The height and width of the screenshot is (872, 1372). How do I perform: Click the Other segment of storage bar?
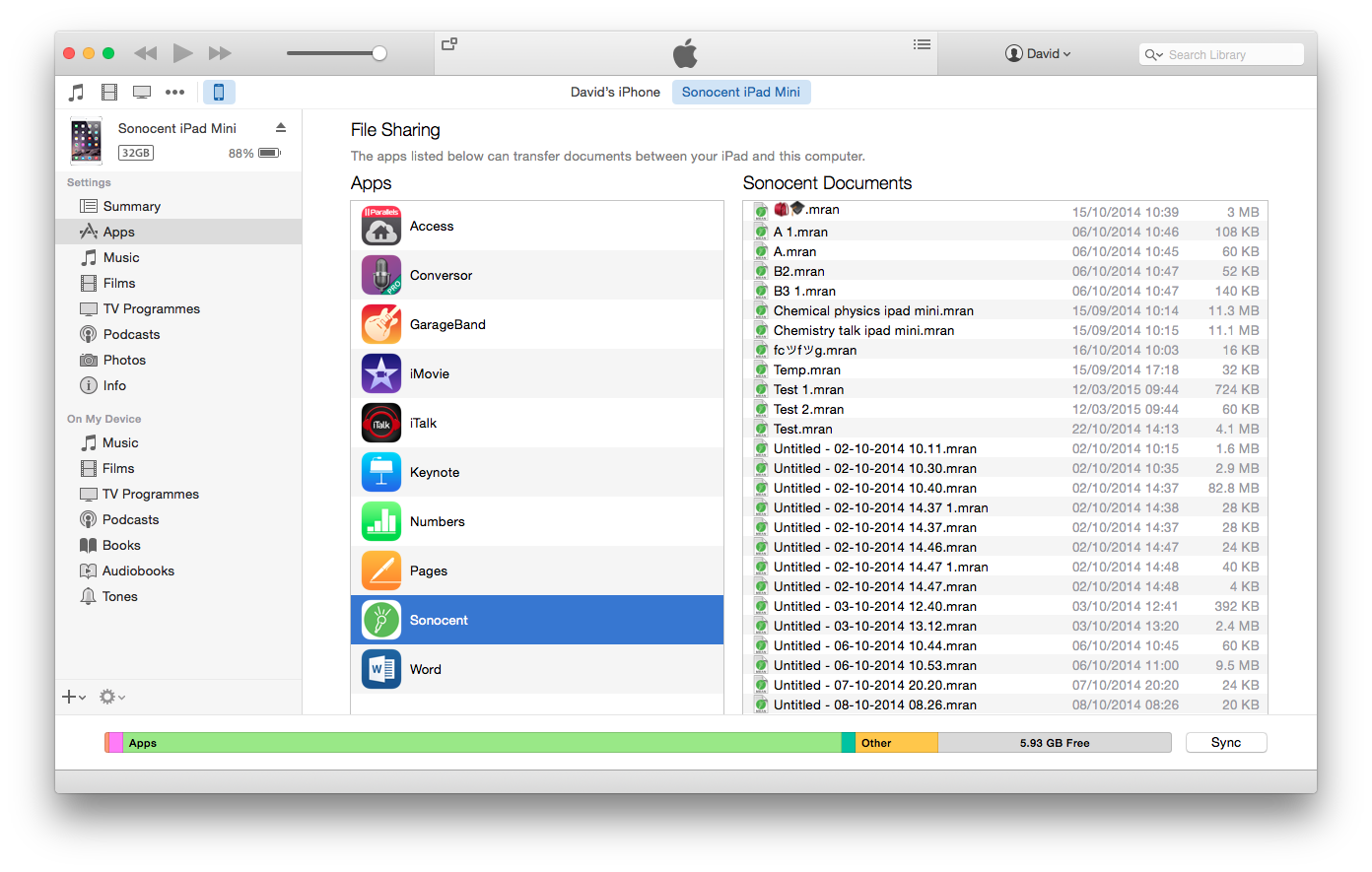pyautogui.click(x=897, y=743)
